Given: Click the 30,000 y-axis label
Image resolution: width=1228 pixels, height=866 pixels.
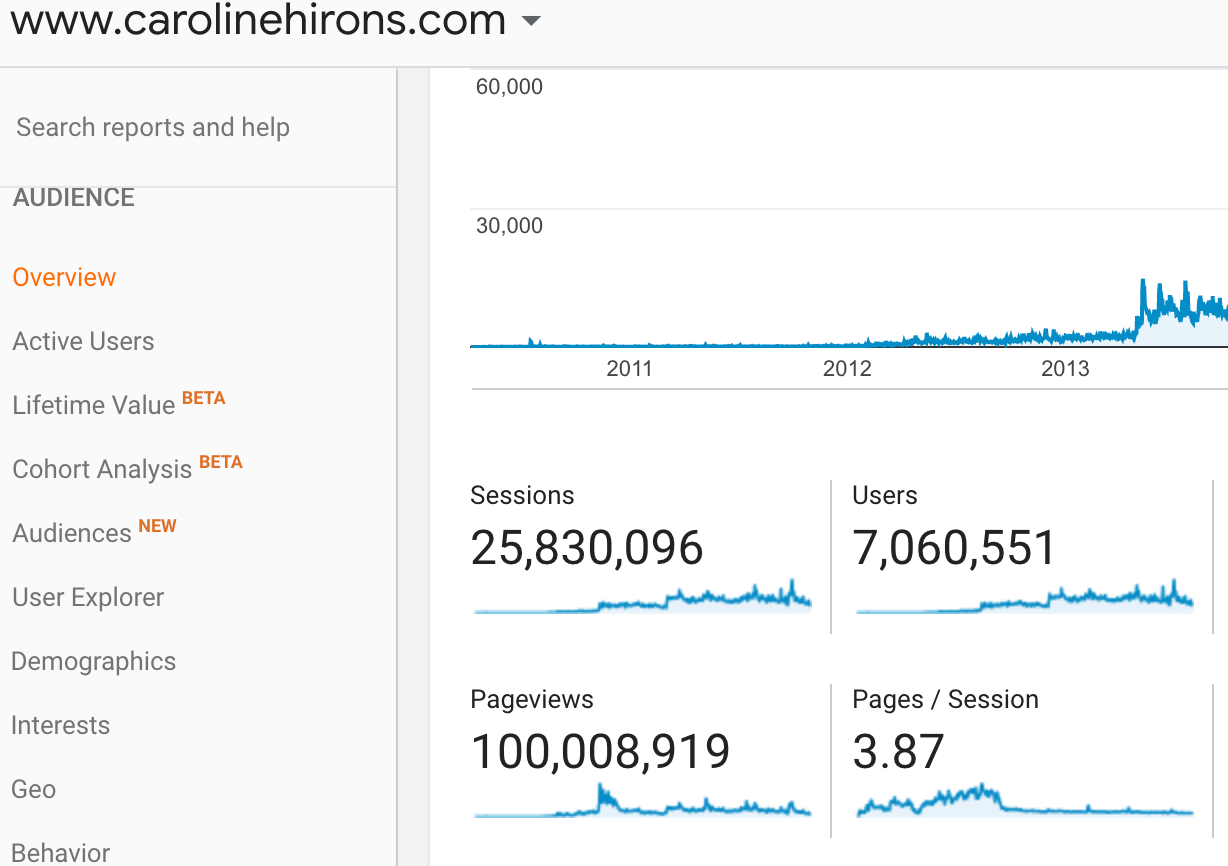Looking at the screenshot, I should pyautogui.click(x=509, y=226).
